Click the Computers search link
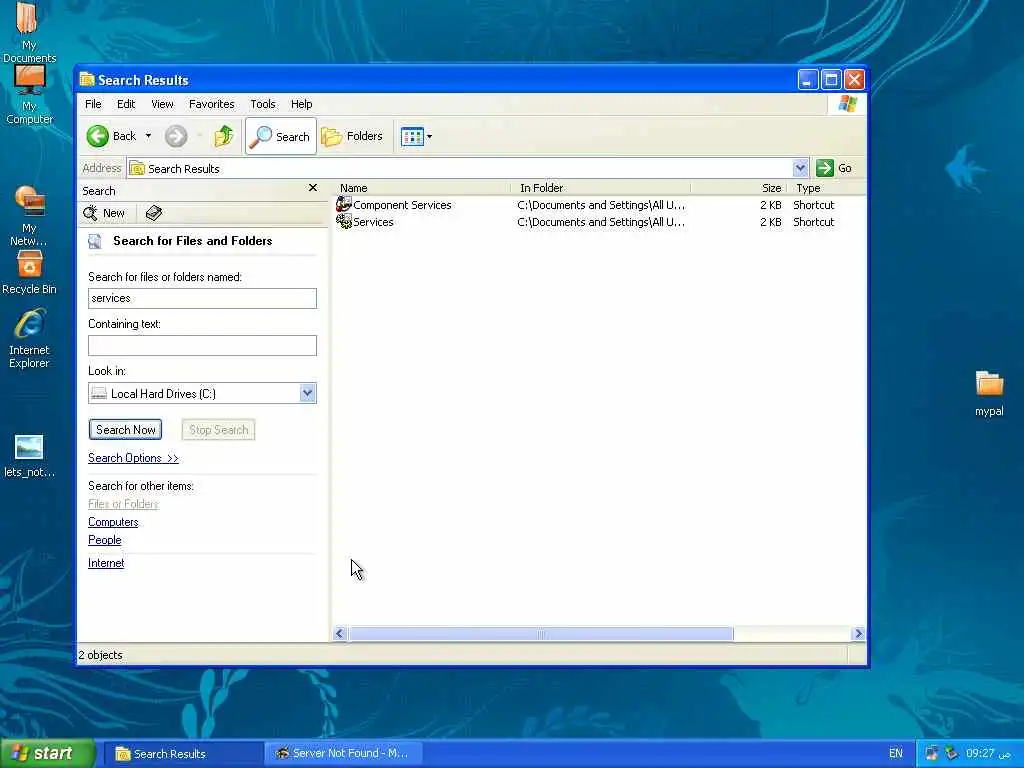The image size is (1024, 768). point(113,522)
